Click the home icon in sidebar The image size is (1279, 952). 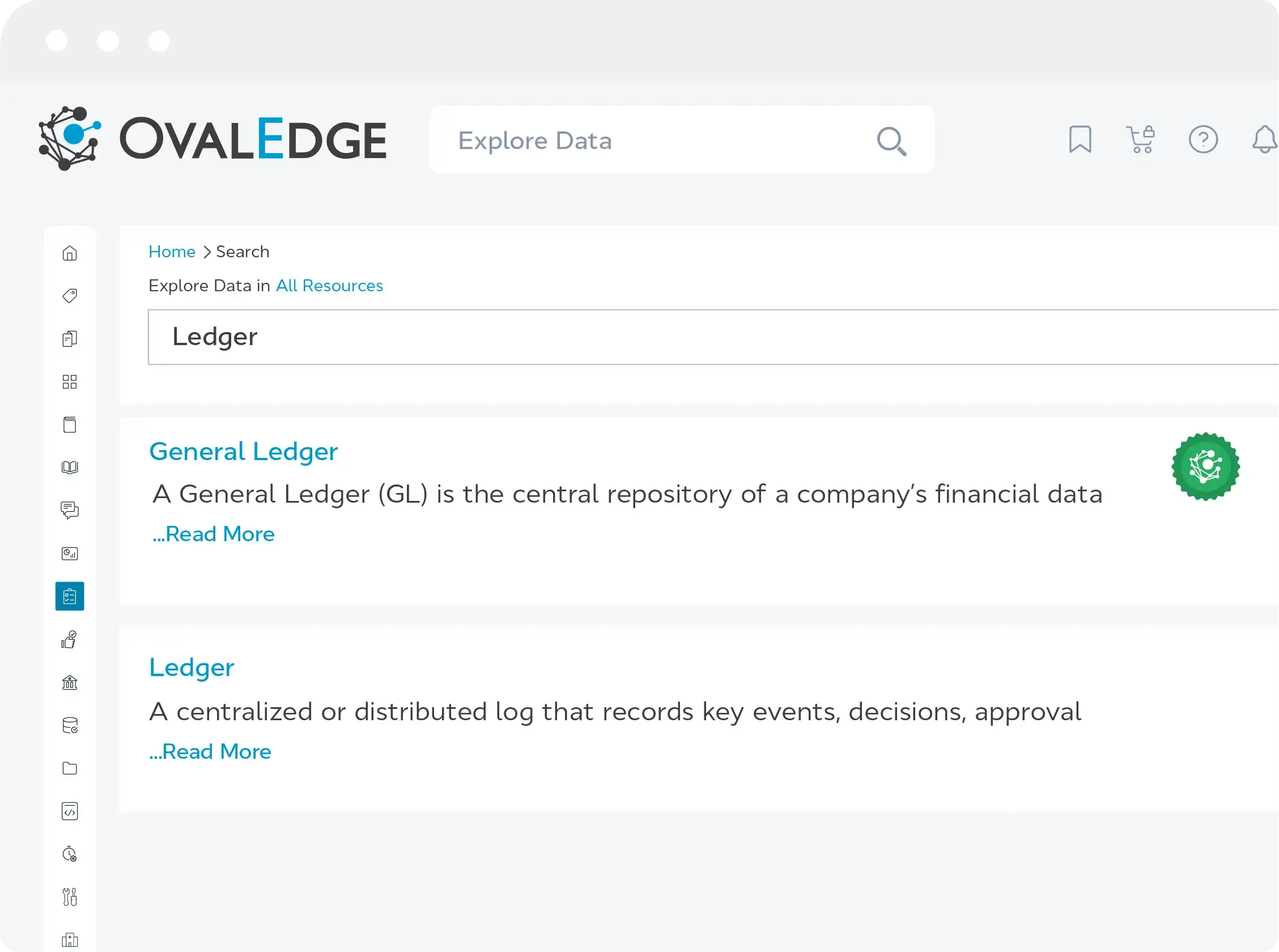pyautogui.click(x=70, y=253)
